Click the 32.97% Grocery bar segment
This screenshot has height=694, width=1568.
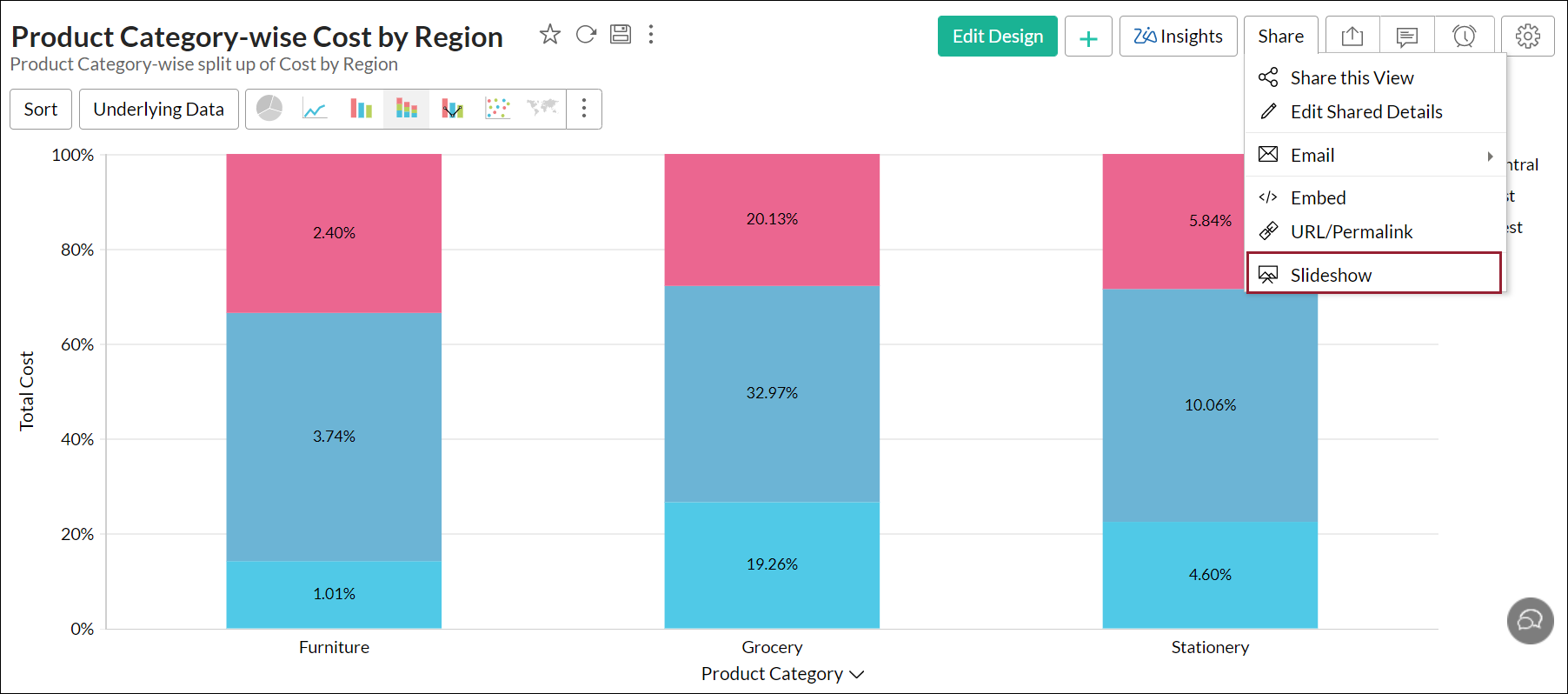pyautogui.click(x=772, y=393)
